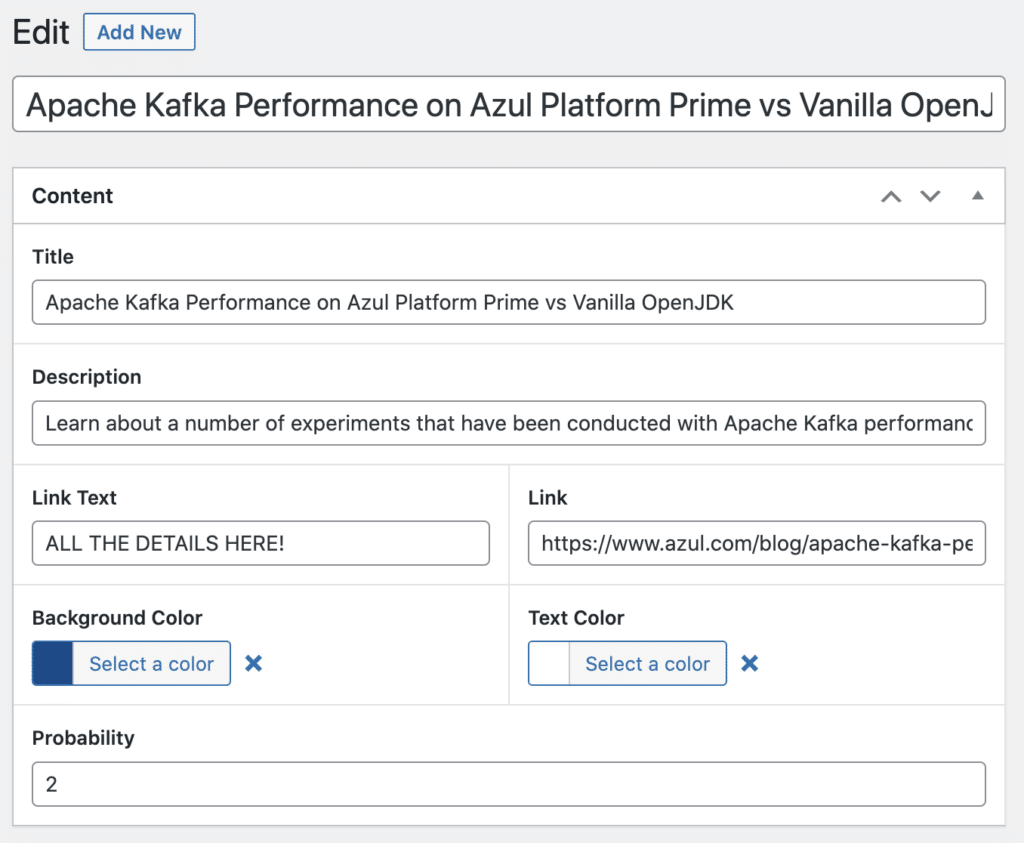Clear the Text Color with X icon
The image size is (1024, 843).
tap(750, 663)
